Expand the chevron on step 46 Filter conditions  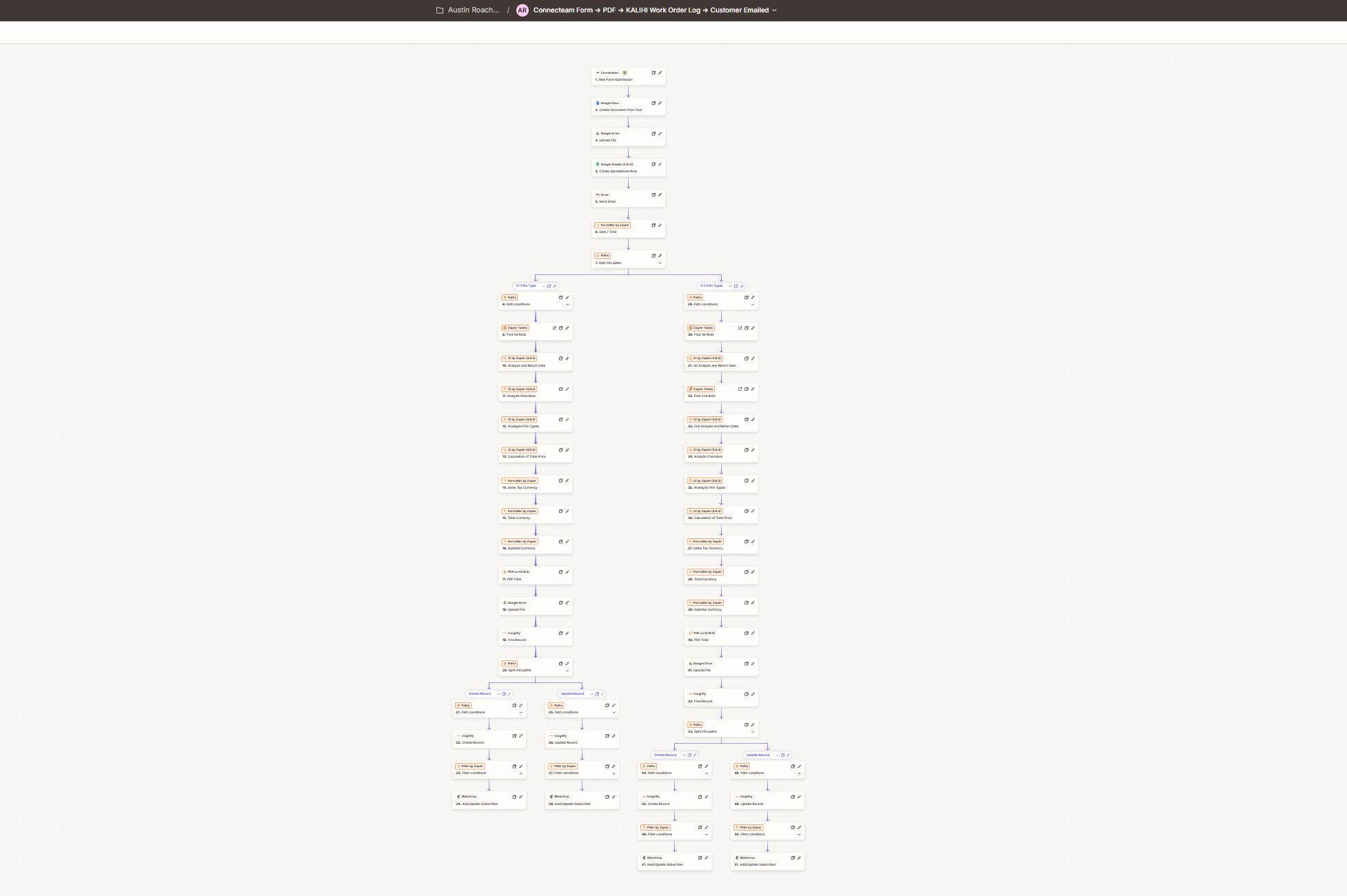click(707, 835)
